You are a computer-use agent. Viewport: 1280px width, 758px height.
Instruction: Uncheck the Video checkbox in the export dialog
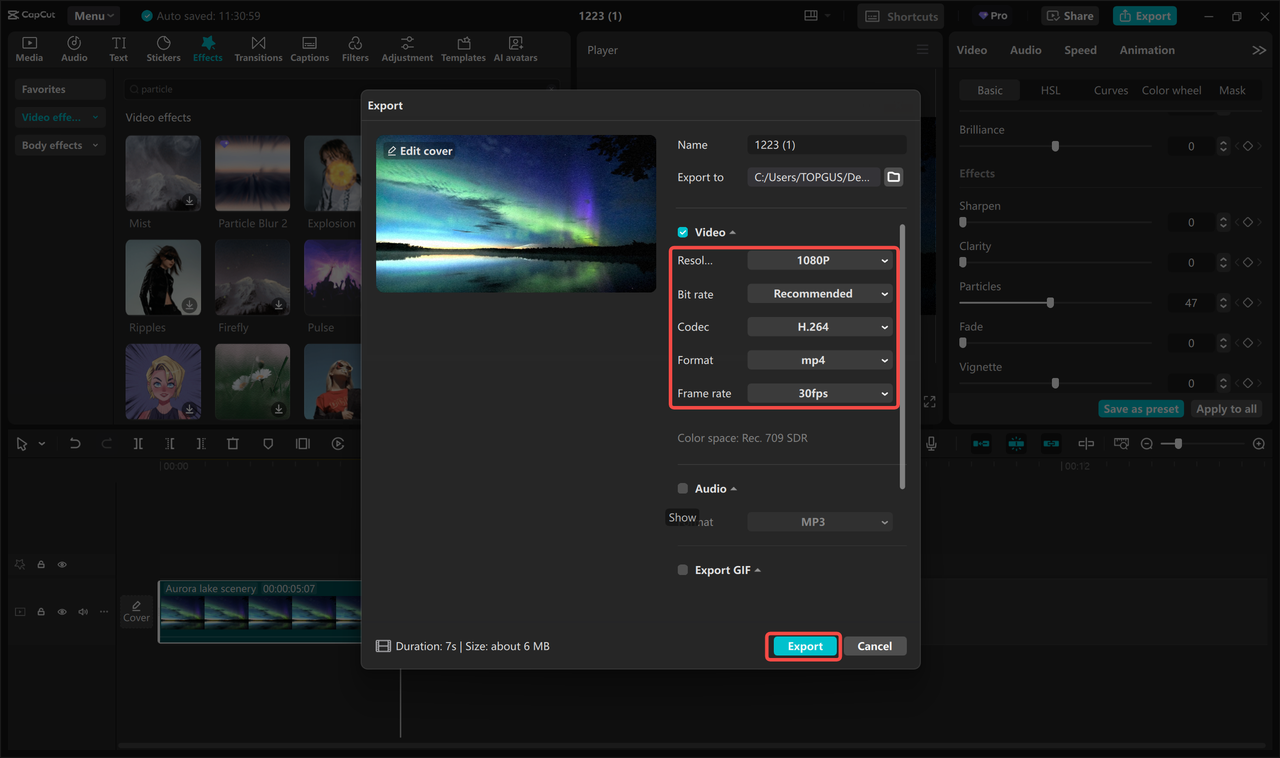(682, 231)
